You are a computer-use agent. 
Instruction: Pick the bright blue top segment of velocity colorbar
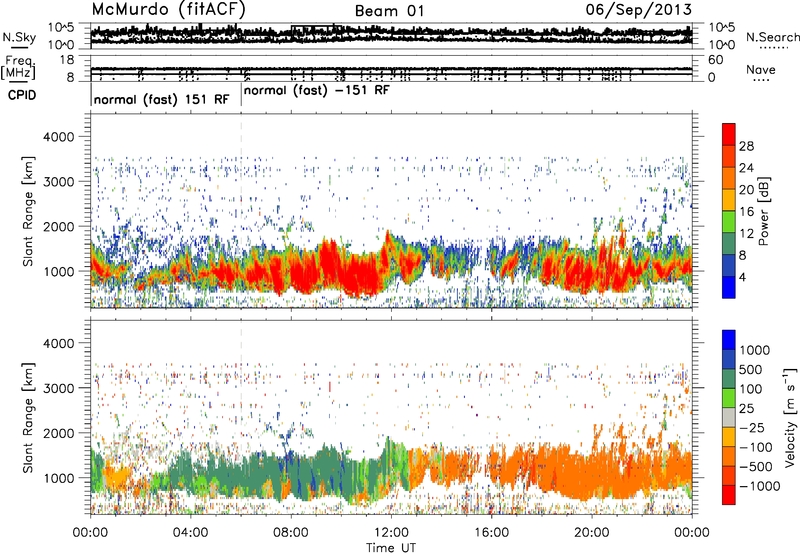pos(729,340)
